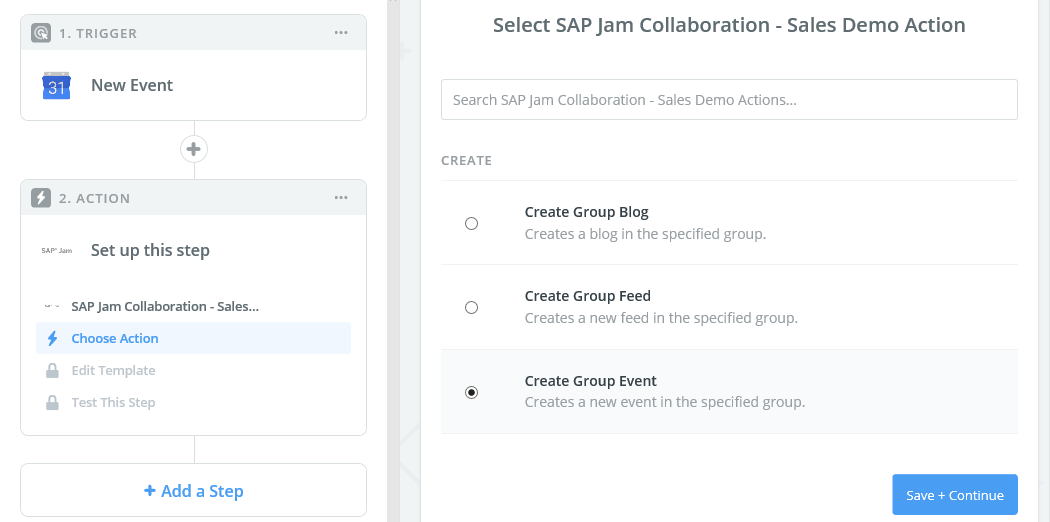The width and height of the screenshot is (1050, 522).
Task: Open the New Event trigger step
Action: pos(132,86)
